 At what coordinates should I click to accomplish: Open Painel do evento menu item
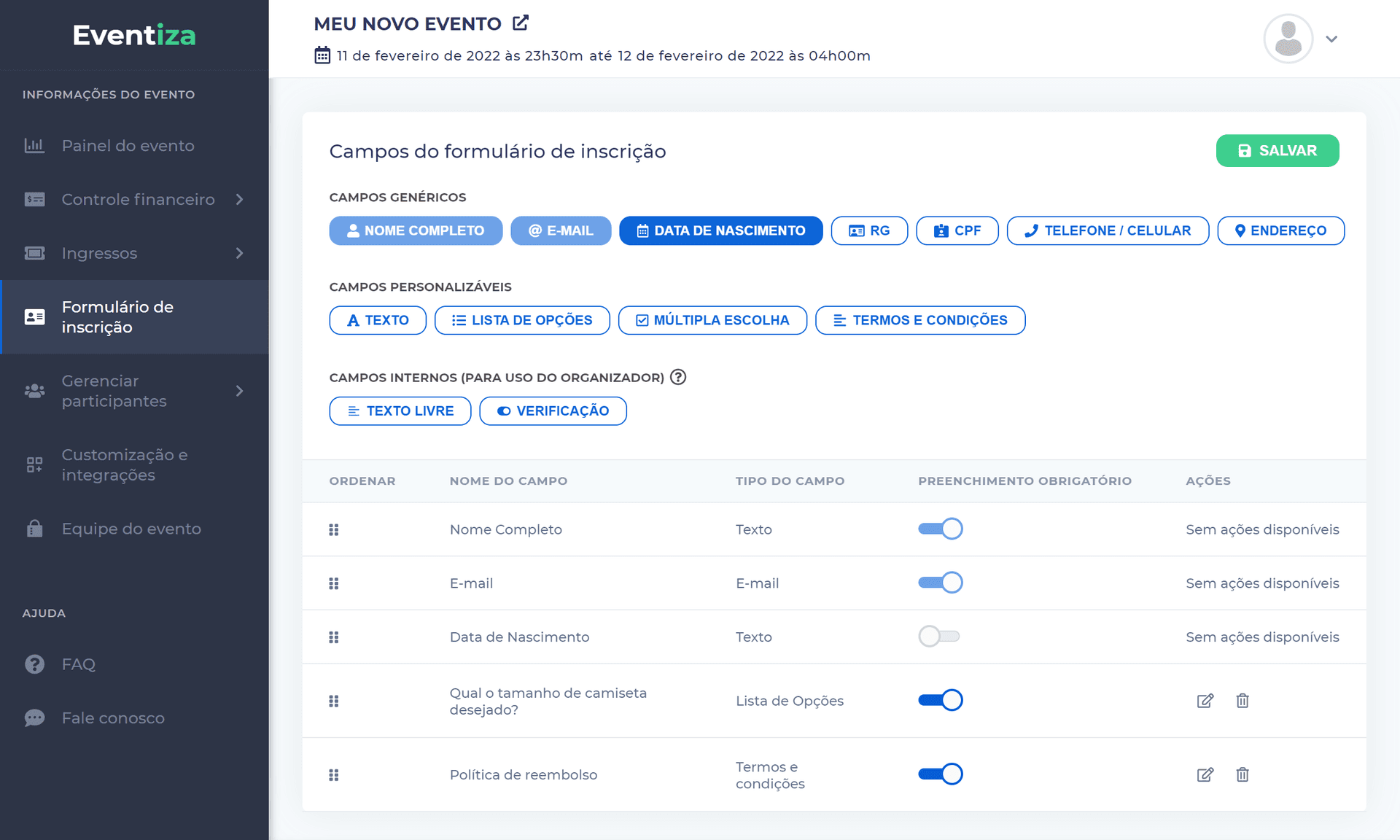point(128,146)
